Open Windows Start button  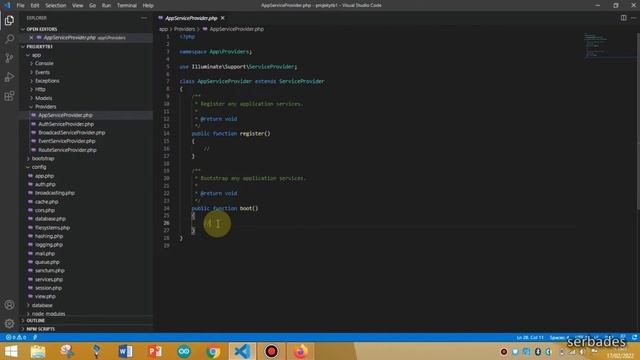pyautogui.click(x=11, y=351)
